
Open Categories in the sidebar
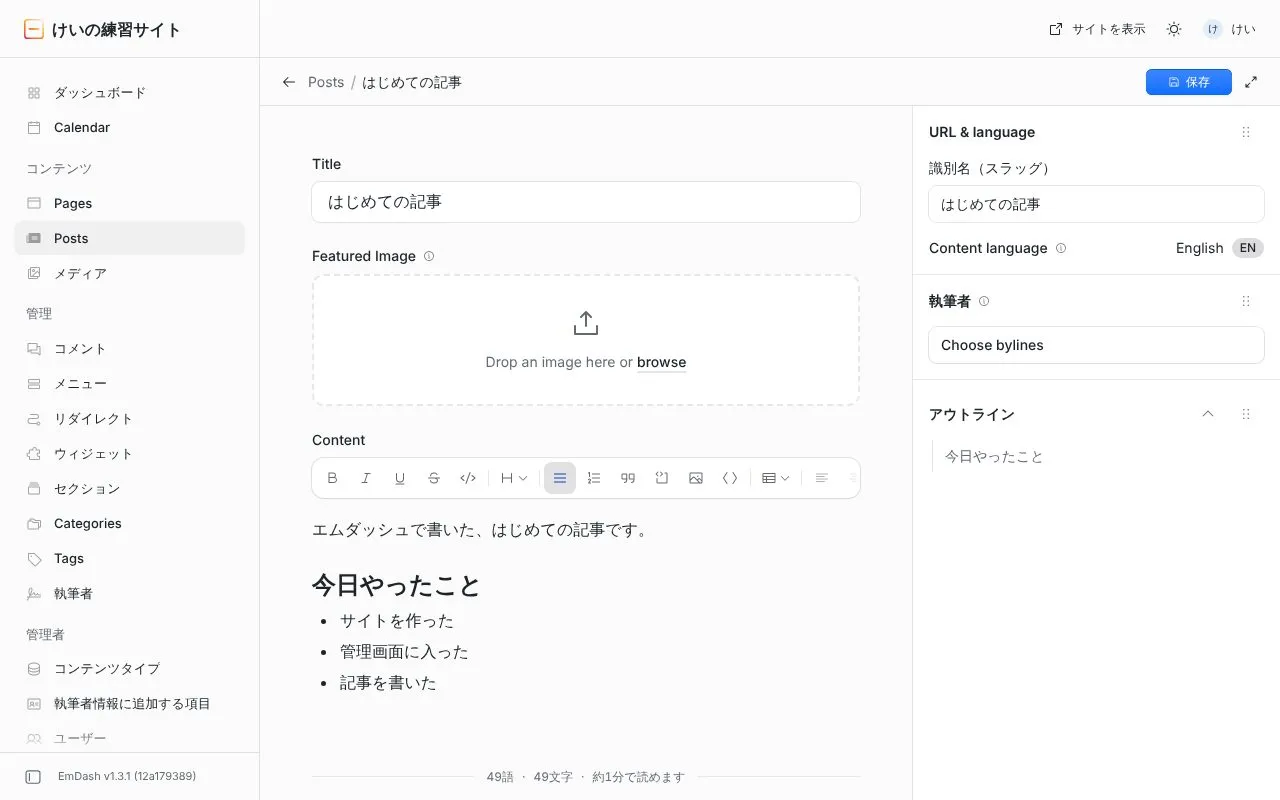pyautogui.click(x=129, y=524)
